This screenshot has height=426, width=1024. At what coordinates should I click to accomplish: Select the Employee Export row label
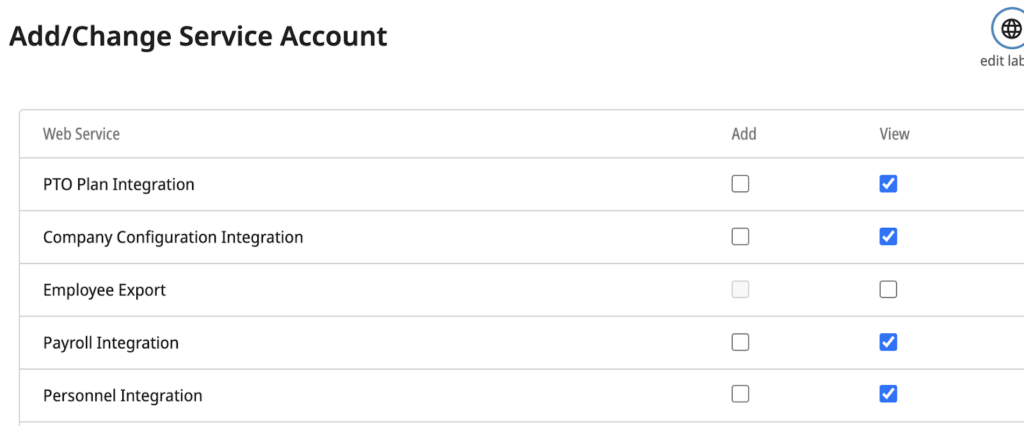click(104, 290)
